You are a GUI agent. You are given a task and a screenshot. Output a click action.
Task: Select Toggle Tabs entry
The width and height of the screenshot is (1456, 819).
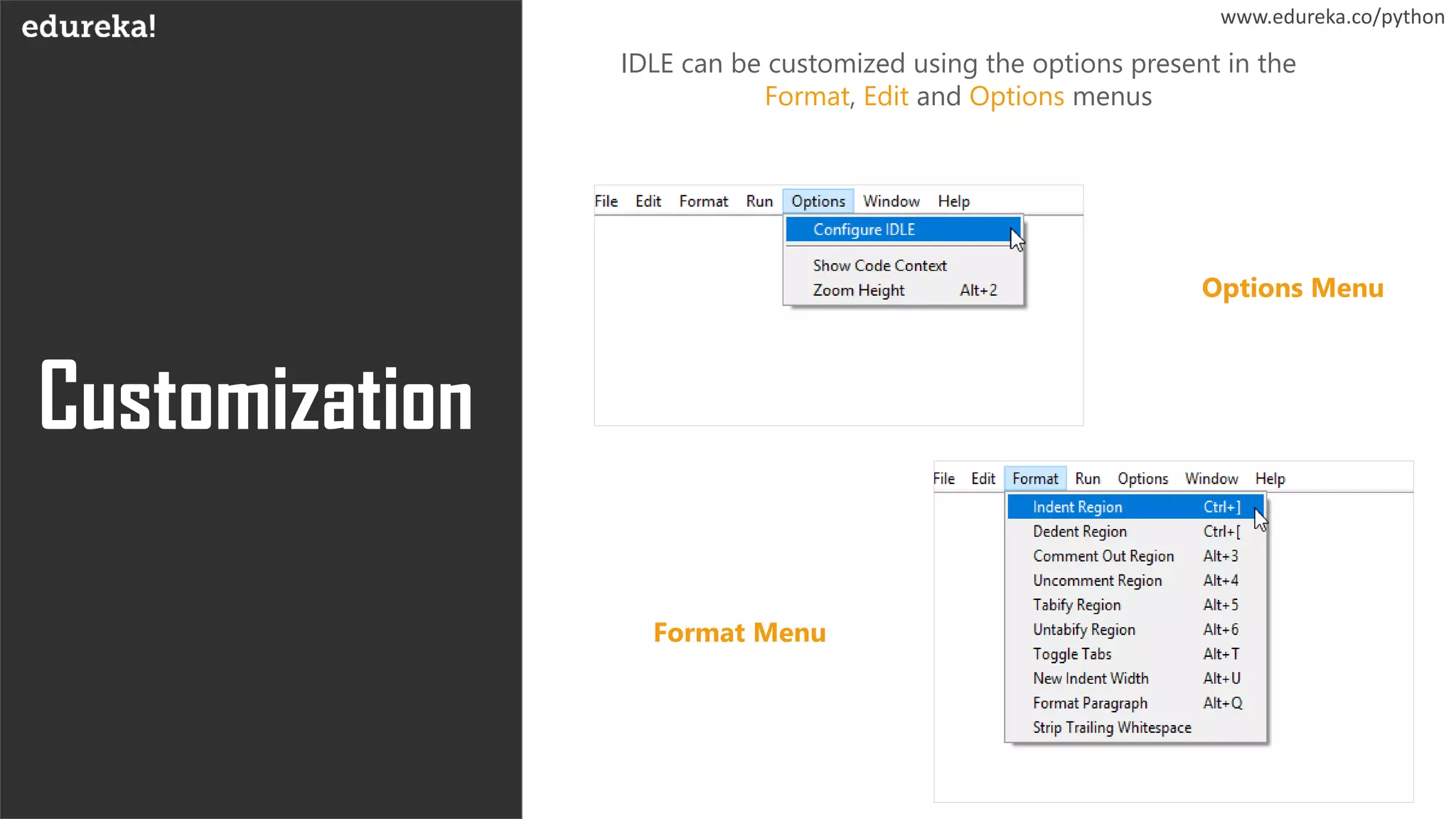(x=1135, y=654)
